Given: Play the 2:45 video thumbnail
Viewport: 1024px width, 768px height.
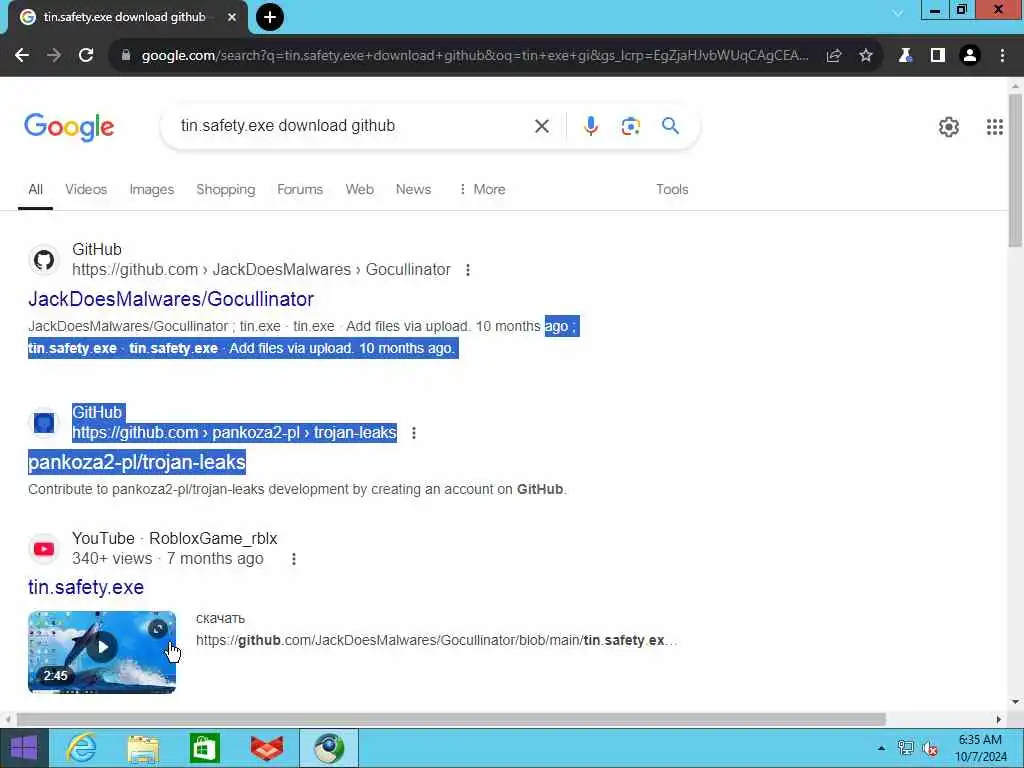Looking at the screenshot, I should 102,652.
